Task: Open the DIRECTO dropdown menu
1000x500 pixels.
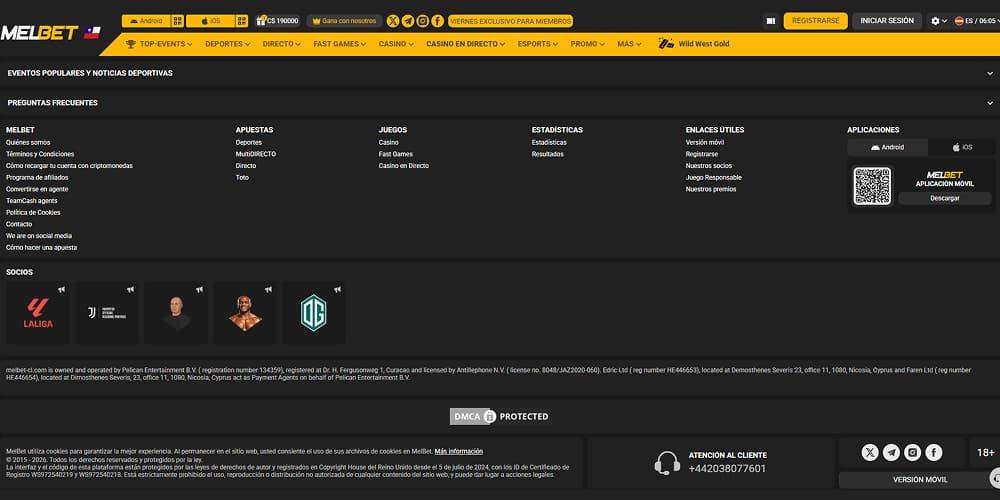Action: (281, 44)
